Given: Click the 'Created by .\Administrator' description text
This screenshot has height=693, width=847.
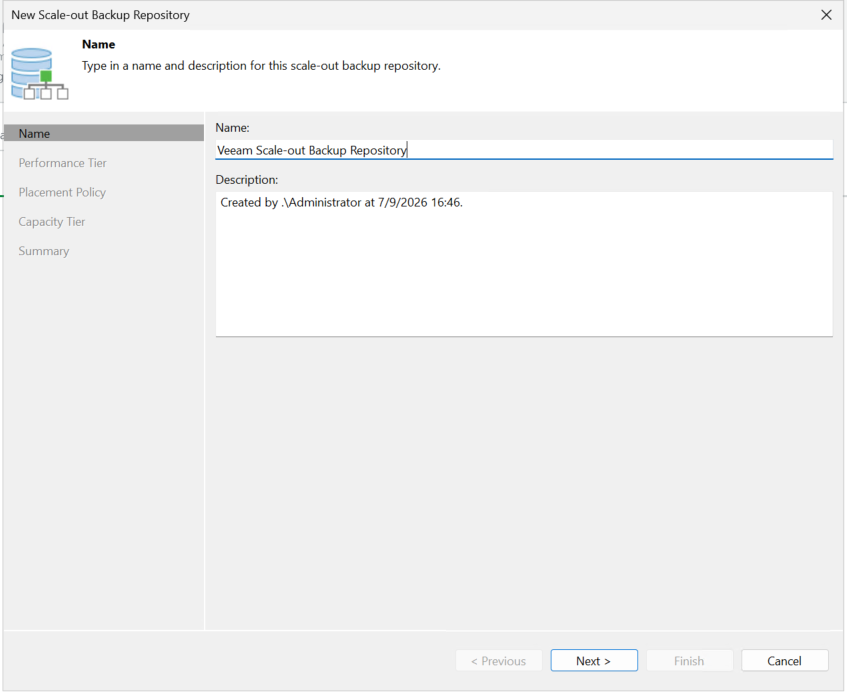Looking at the screenshot, I should [x=341, y=203].
